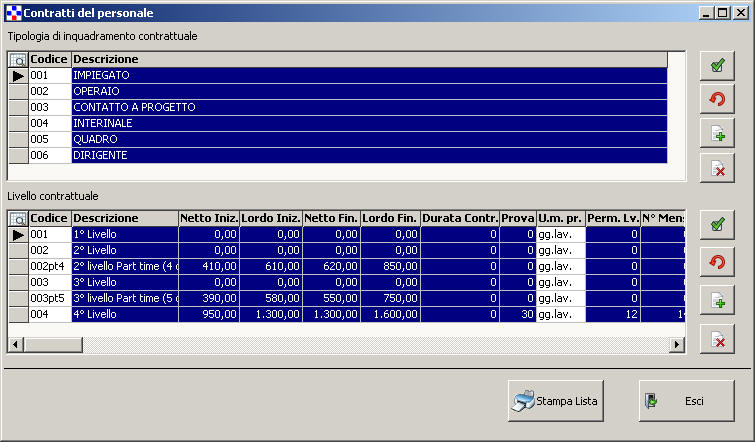755x442 pixels.
Task: Delete record icon beside Livello contrattuale table
Action: pos(717,340)
